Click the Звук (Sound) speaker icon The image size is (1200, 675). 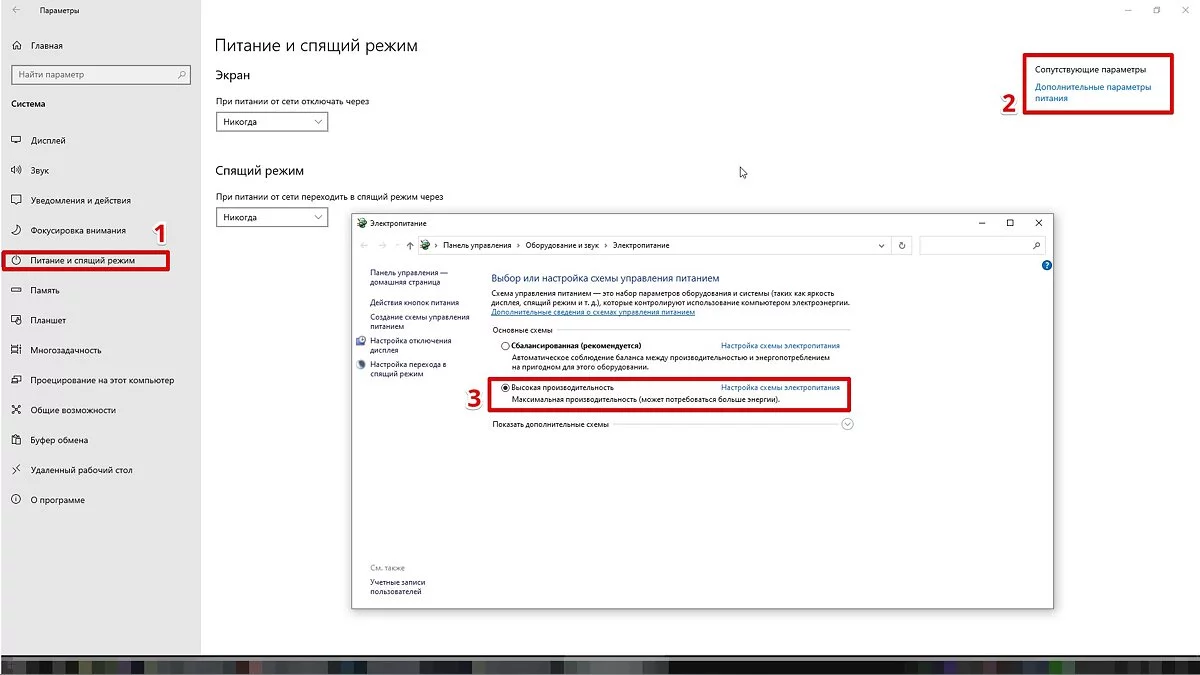pyautogui.click(x=16, y=171)
